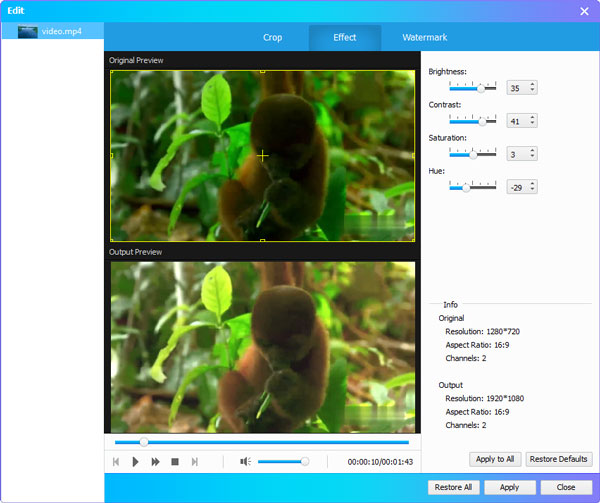This screenshot has height=503, width=600.
Task: Step to next frame button
Action: click(195, 462)
